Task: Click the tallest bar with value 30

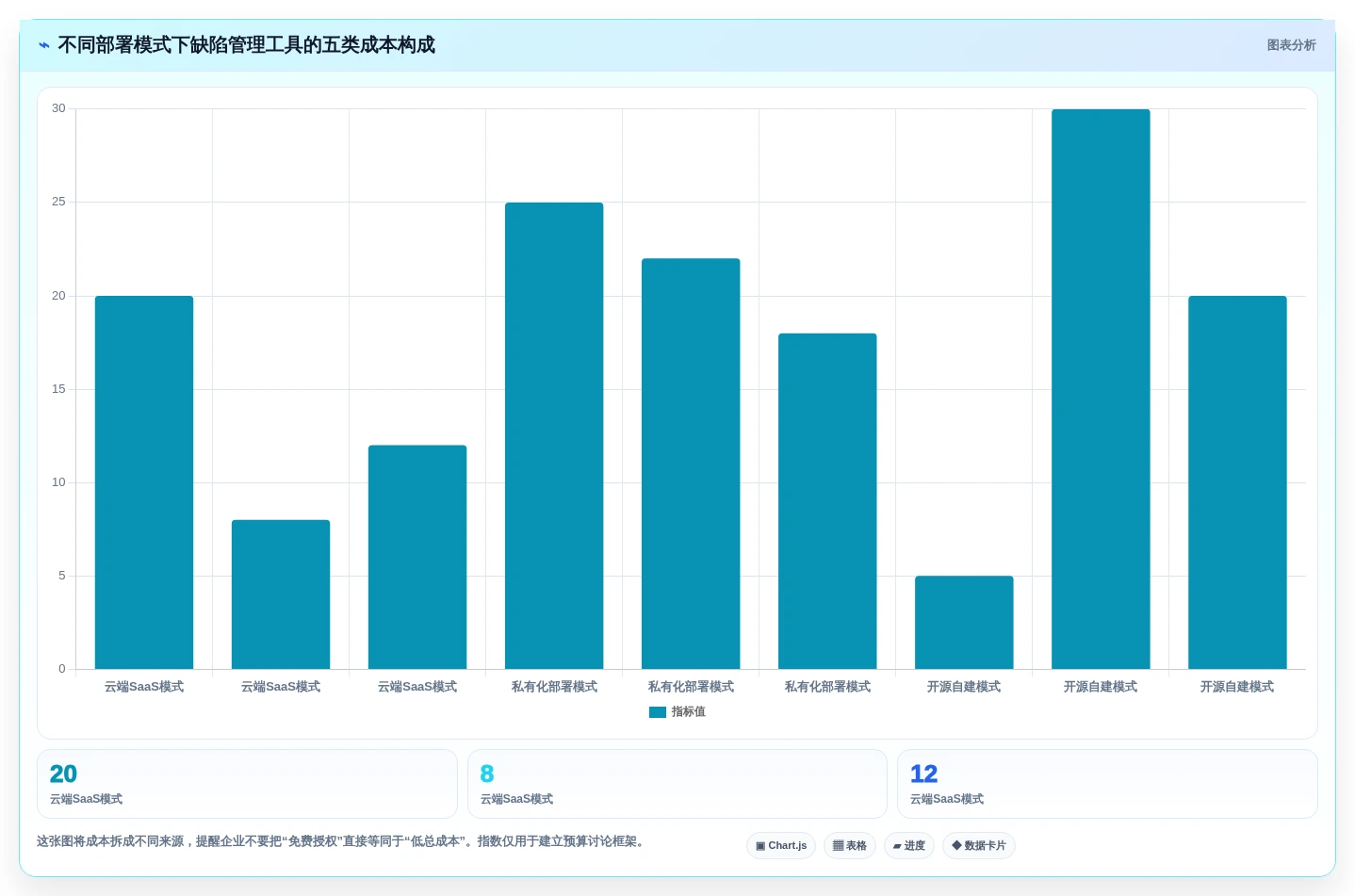Action: [x=1101, y=389]
